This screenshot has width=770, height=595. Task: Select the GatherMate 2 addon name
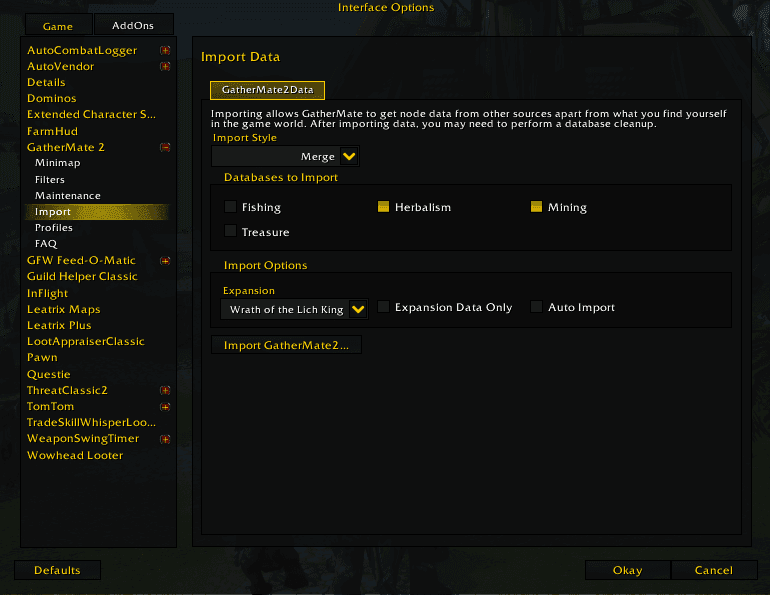click(66, 147)
